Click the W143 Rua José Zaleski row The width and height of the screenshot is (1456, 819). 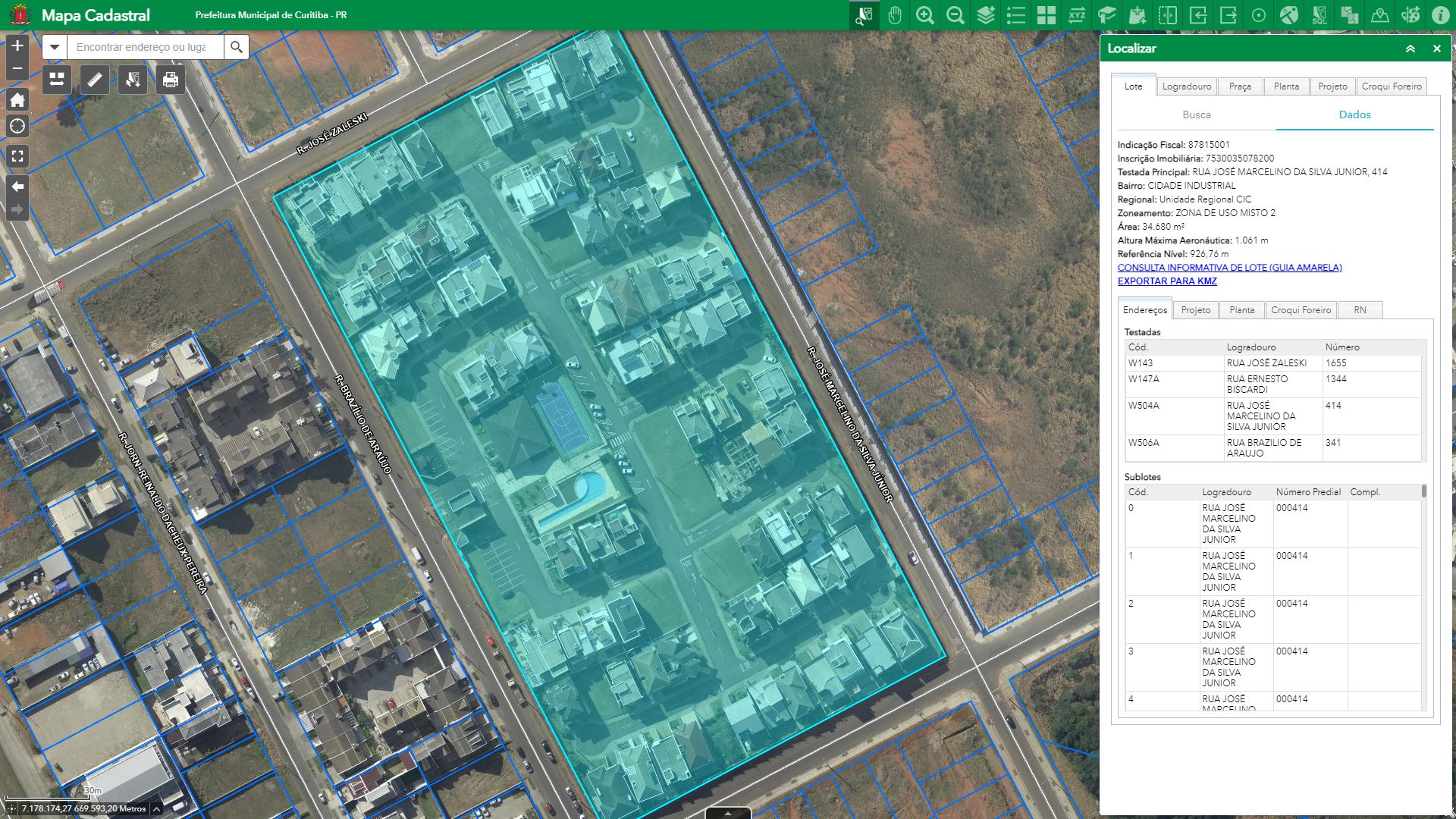[1273, 363]
